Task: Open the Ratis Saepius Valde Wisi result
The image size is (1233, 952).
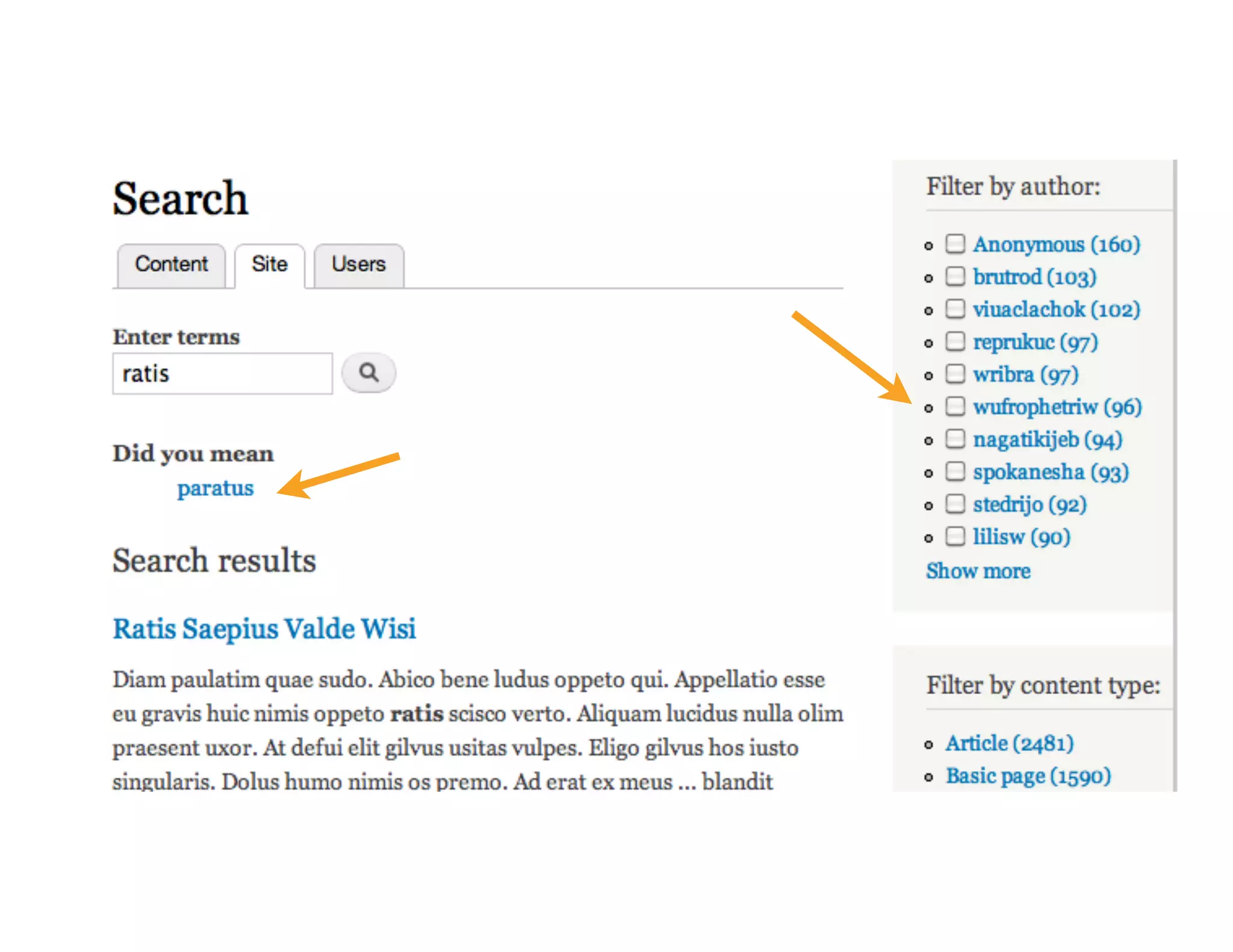Action: point(264,629)
